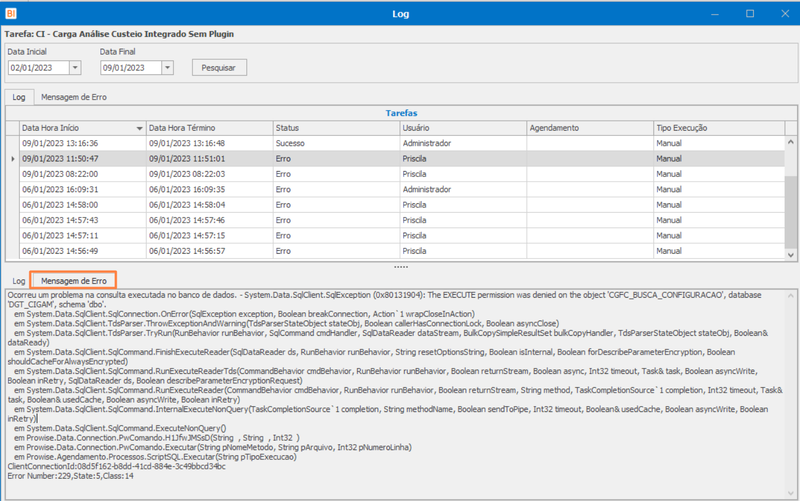This screenshot has height=501, width=800.
Task: Maximize the Log window
Action: pyautogui.click(x=749, y=14)
